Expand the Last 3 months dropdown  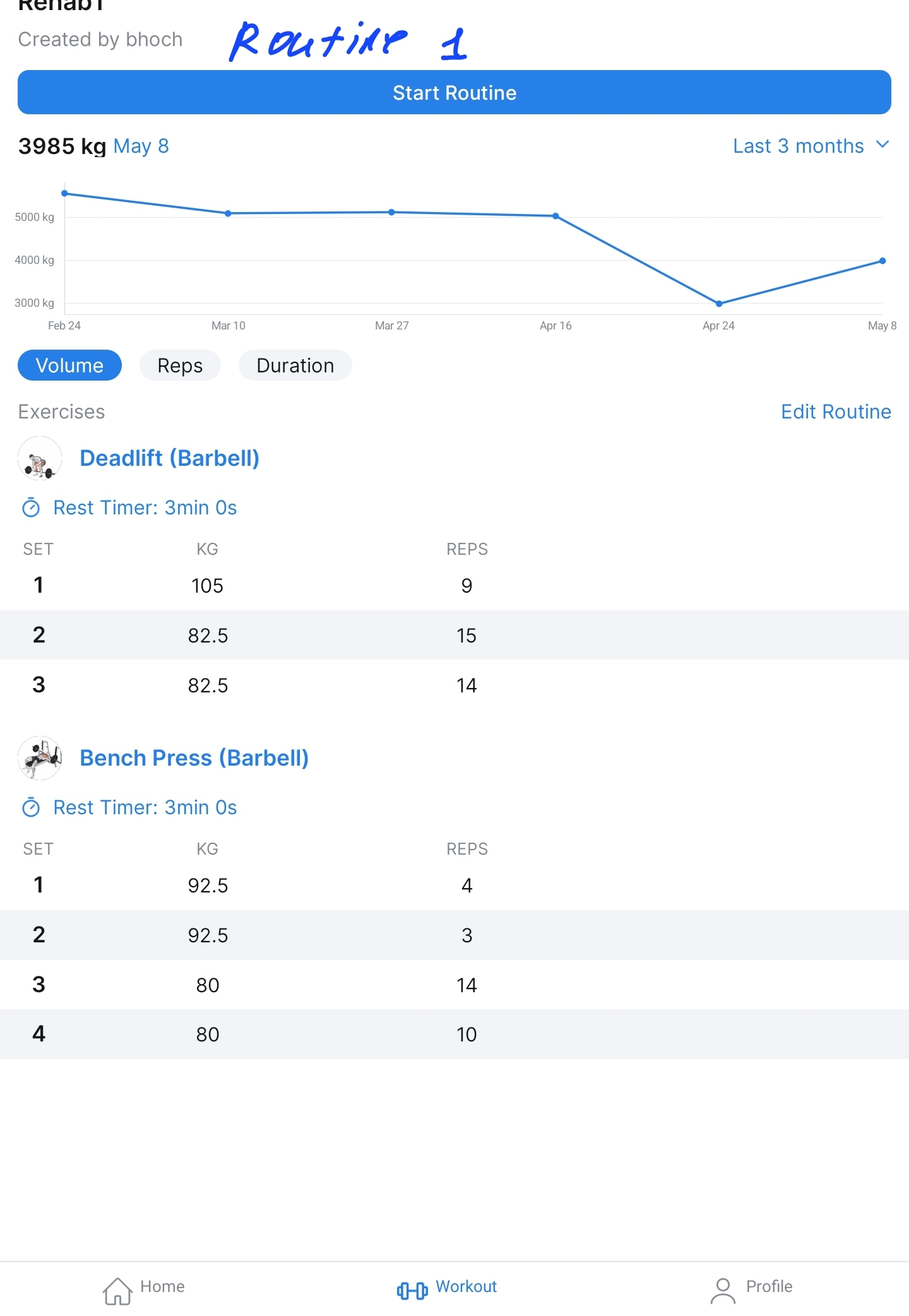click(x=799, y=146)
